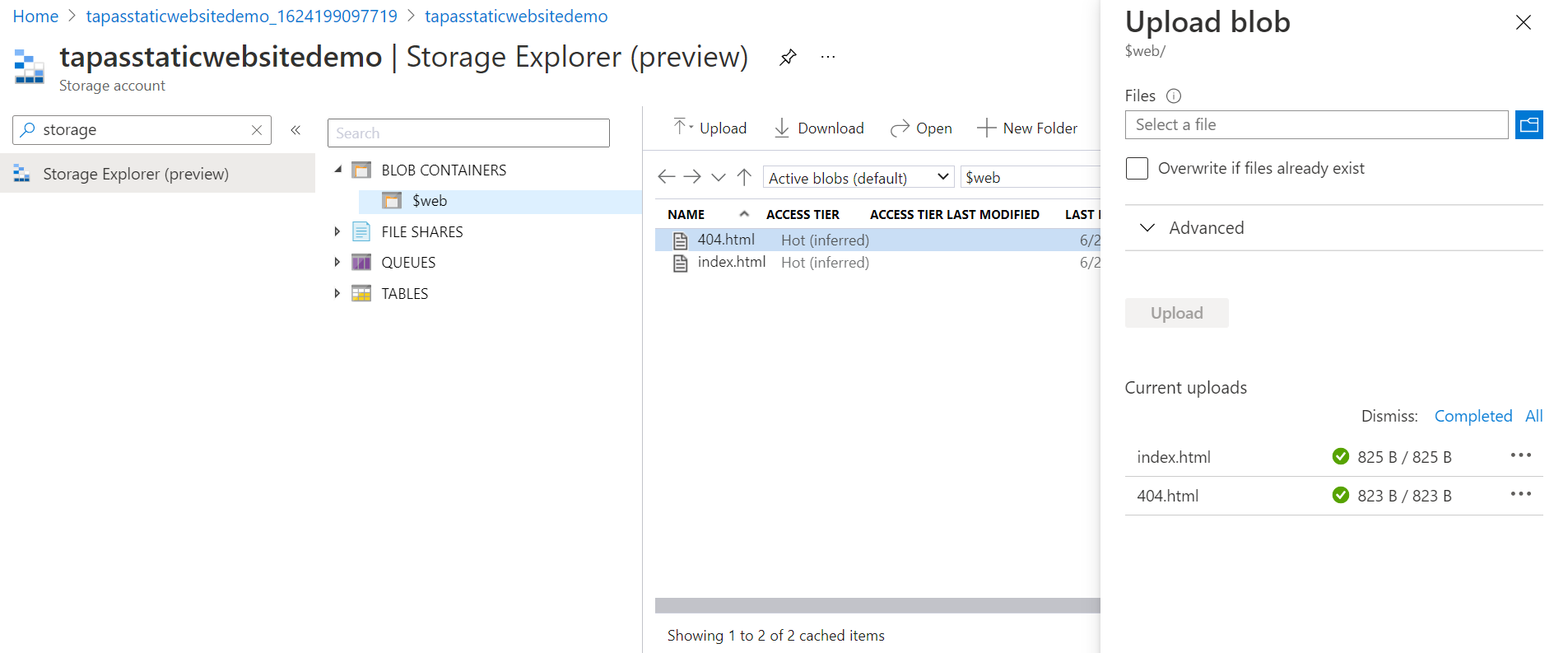Dismiss Completed uploads
Image resolution: width=1568 pixels, height=653 pixels.
tap(1473, 416)
